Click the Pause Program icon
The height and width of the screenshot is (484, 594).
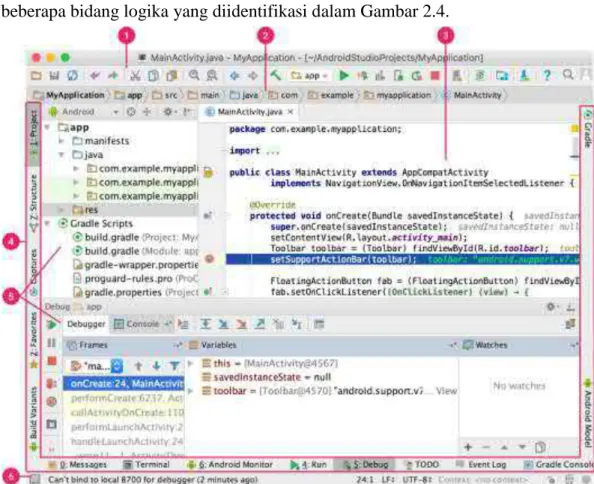tap(52, 343)
